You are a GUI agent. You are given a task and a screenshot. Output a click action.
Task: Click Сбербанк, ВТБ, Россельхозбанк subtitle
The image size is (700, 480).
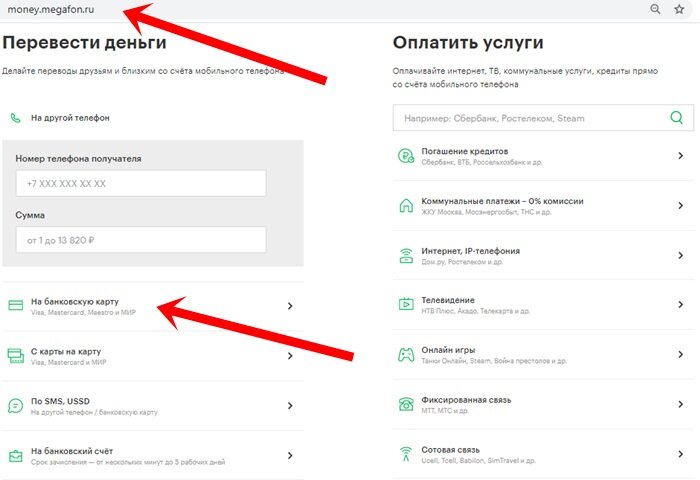coord(482,163)
